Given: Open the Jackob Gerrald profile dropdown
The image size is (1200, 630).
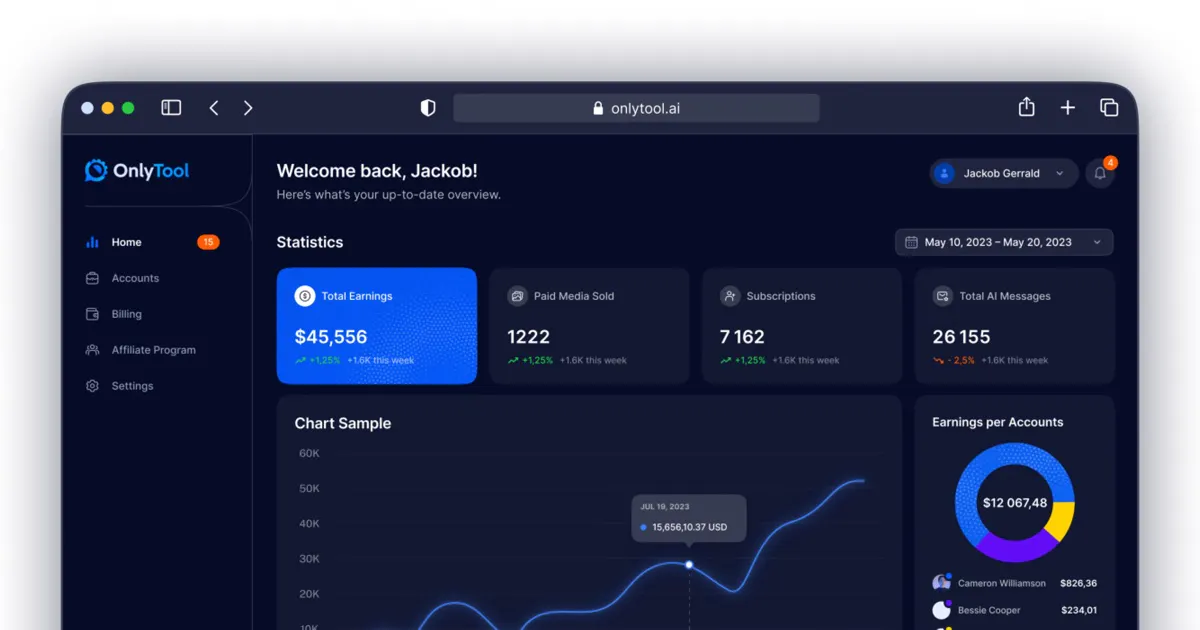Looking at the screenshot, I should 1004,173.
